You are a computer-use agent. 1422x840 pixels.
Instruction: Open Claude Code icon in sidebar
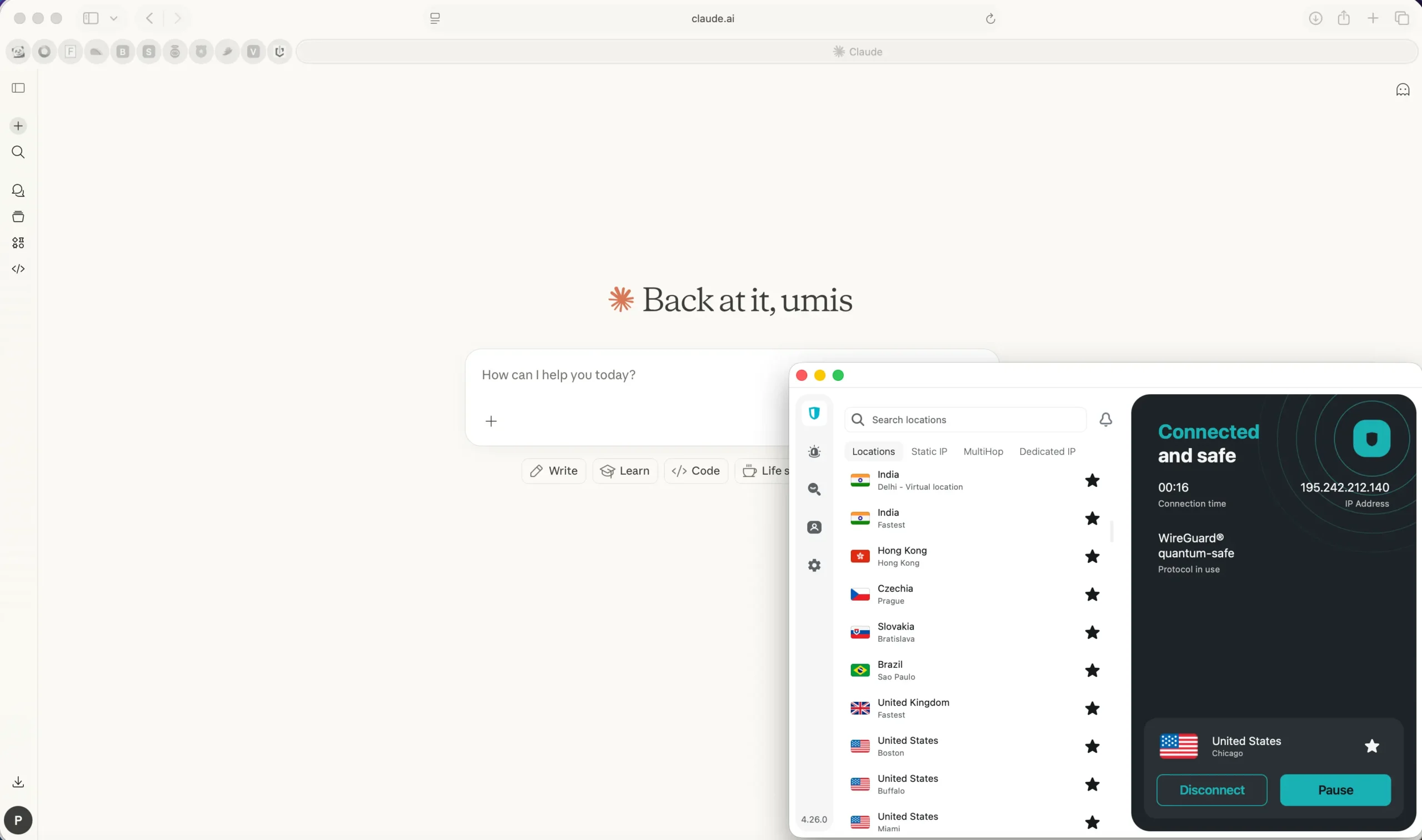tap(18, 269)
